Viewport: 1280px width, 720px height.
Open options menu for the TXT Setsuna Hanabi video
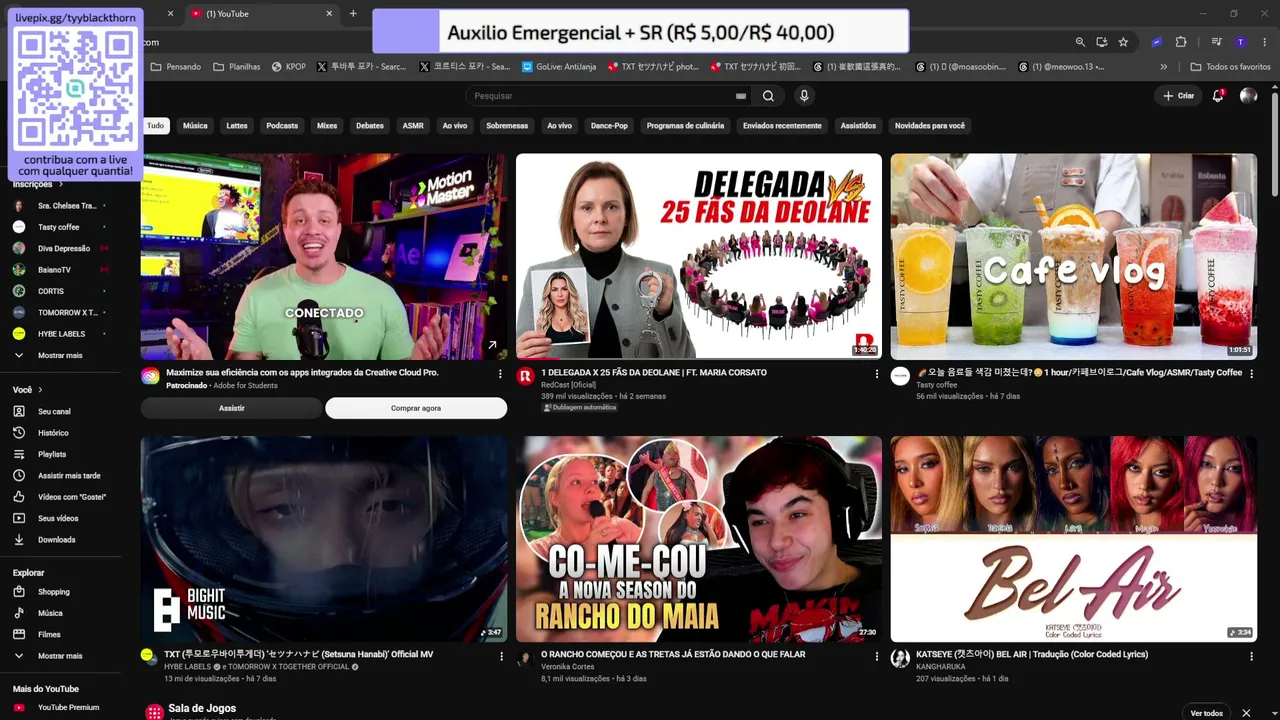501,656
